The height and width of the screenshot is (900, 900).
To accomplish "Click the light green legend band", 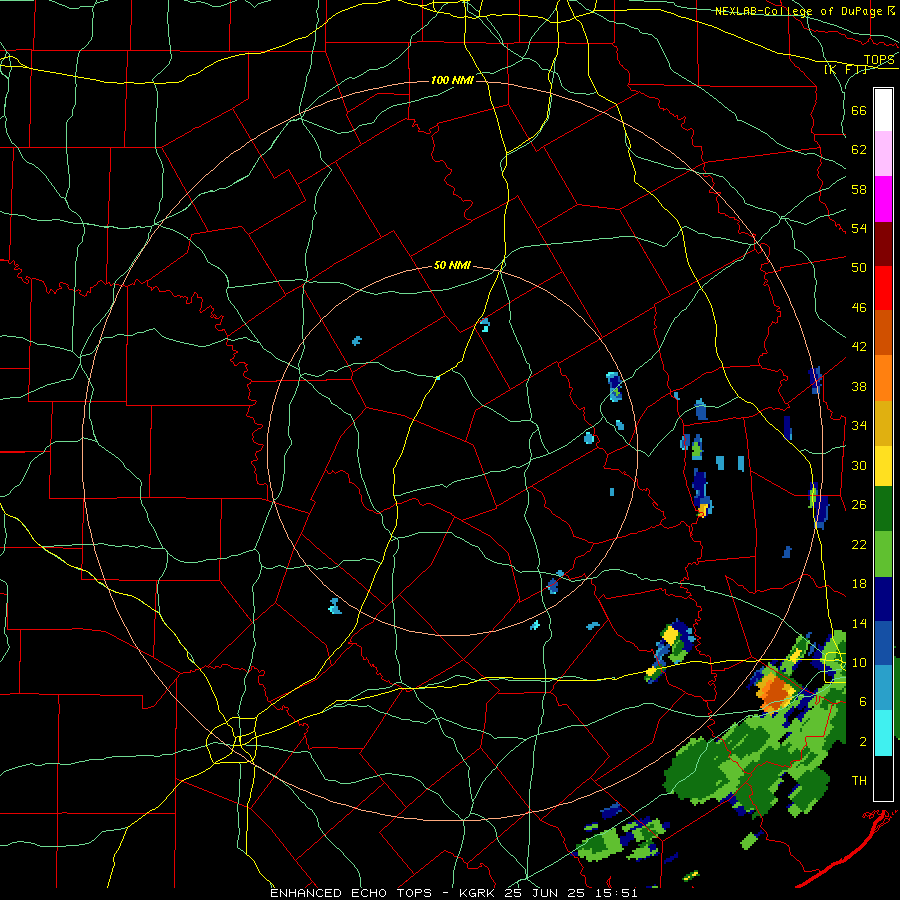I will pyautogui.click(x=883, y=554).
